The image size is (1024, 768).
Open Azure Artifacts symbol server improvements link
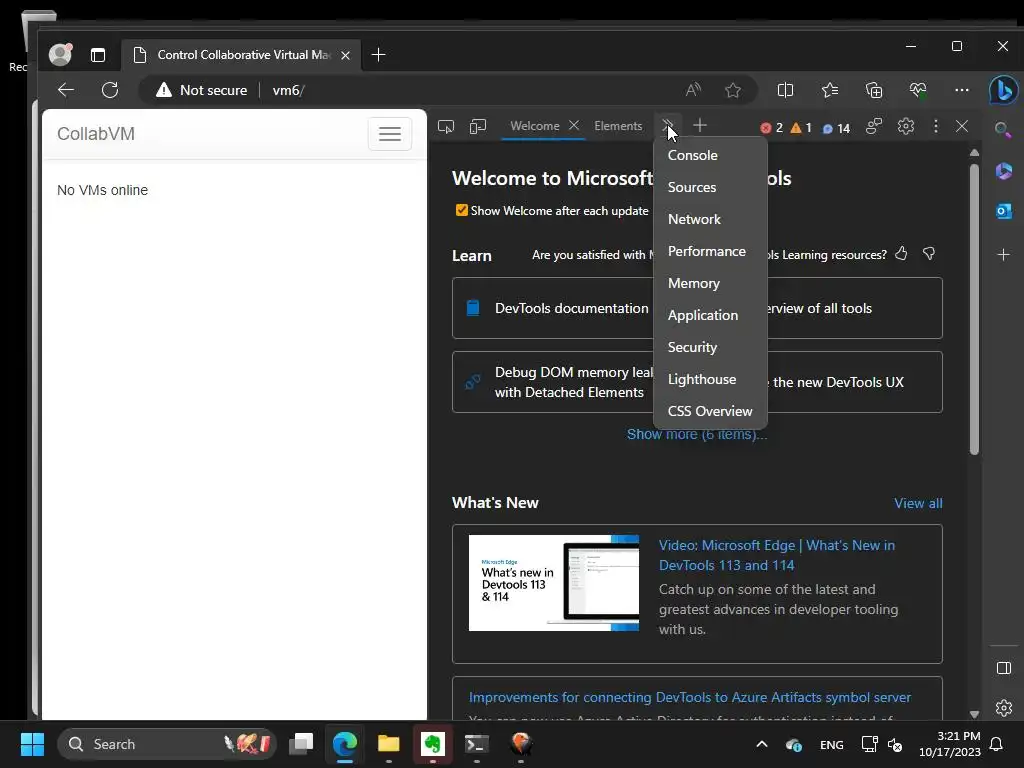click(x=690, y=697)
